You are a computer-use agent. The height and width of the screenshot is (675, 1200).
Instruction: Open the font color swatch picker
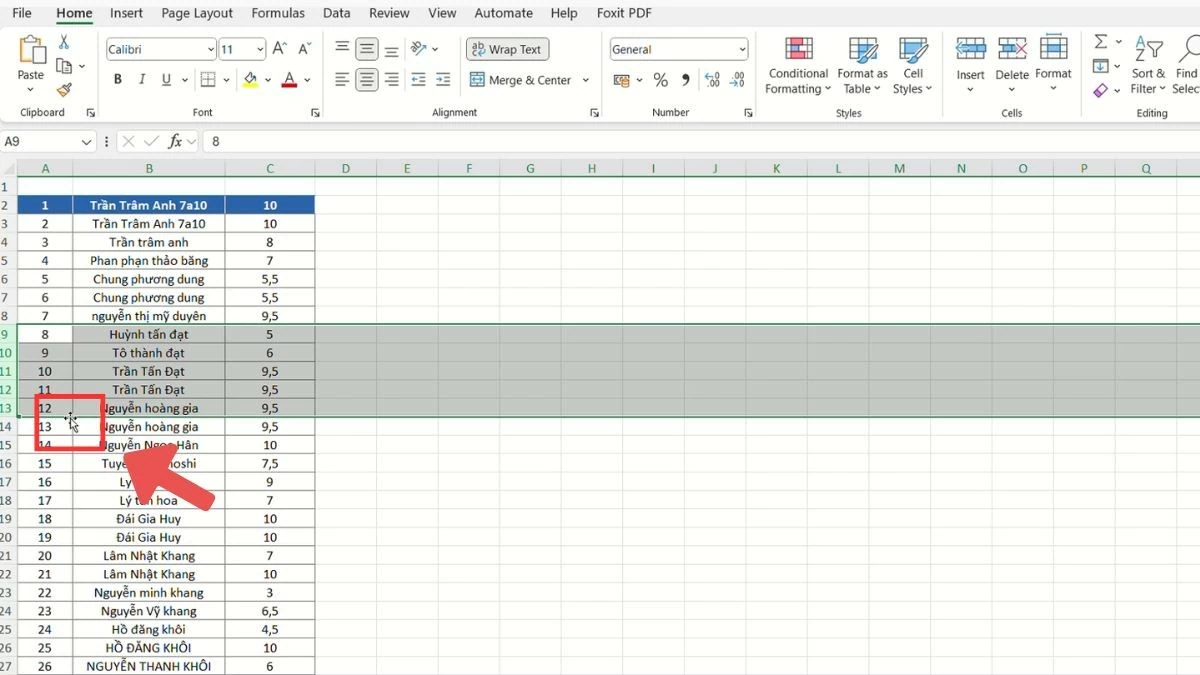pyautogui.click(x=306, y=79)
